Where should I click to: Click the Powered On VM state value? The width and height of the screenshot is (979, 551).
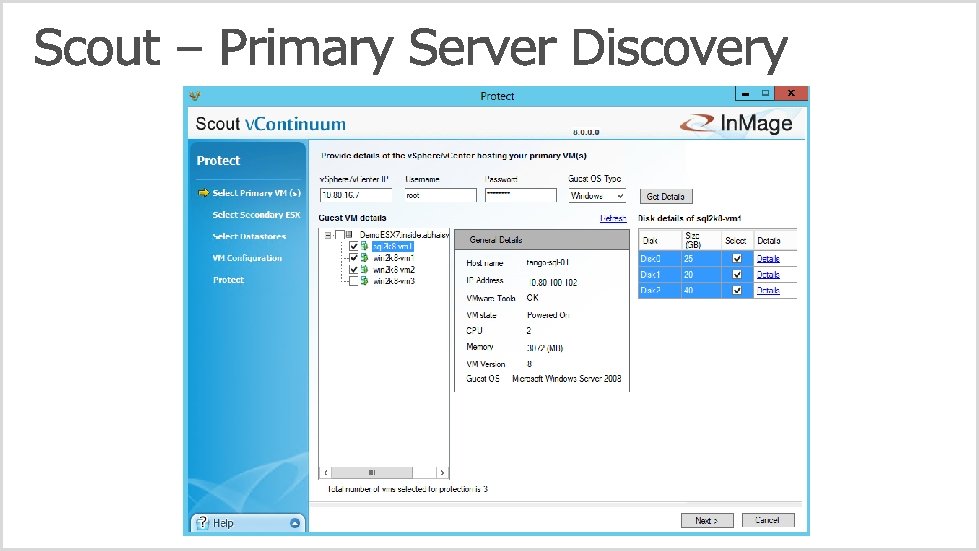click(548, 315)
